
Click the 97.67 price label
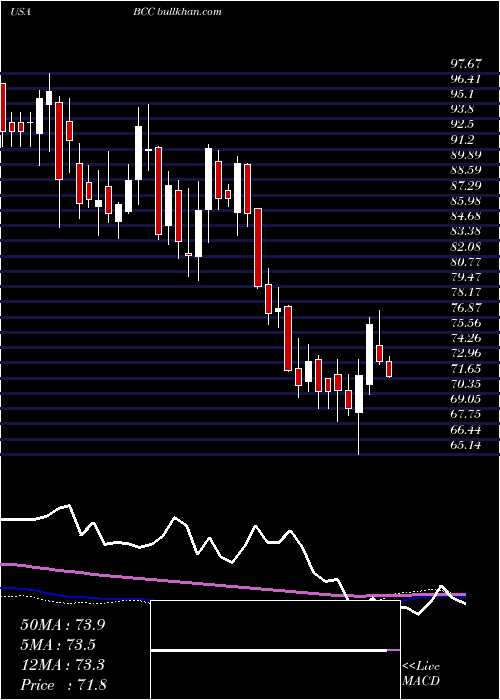pos(466,64)
